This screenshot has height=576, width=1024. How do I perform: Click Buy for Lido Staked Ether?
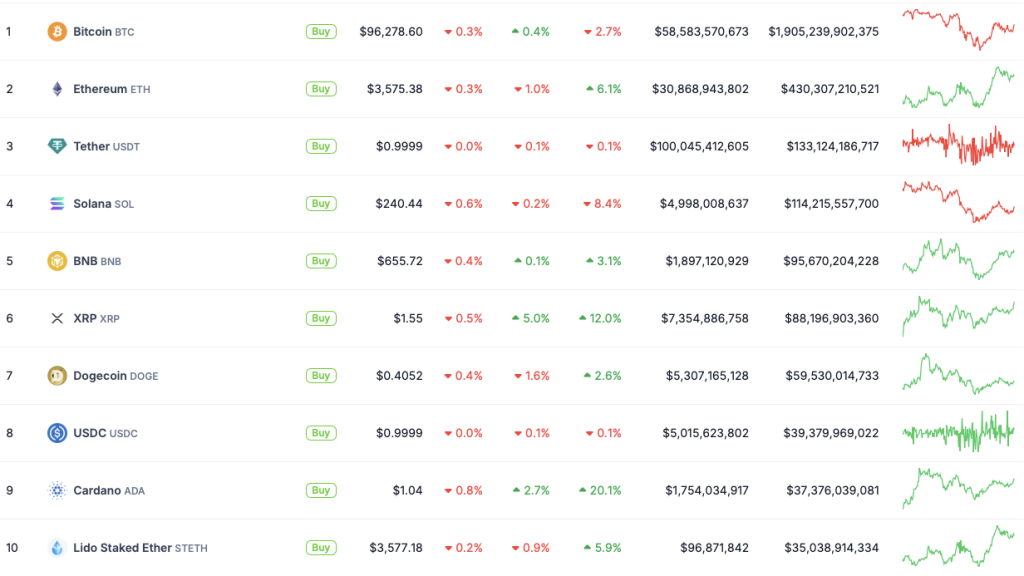(320, 548)
